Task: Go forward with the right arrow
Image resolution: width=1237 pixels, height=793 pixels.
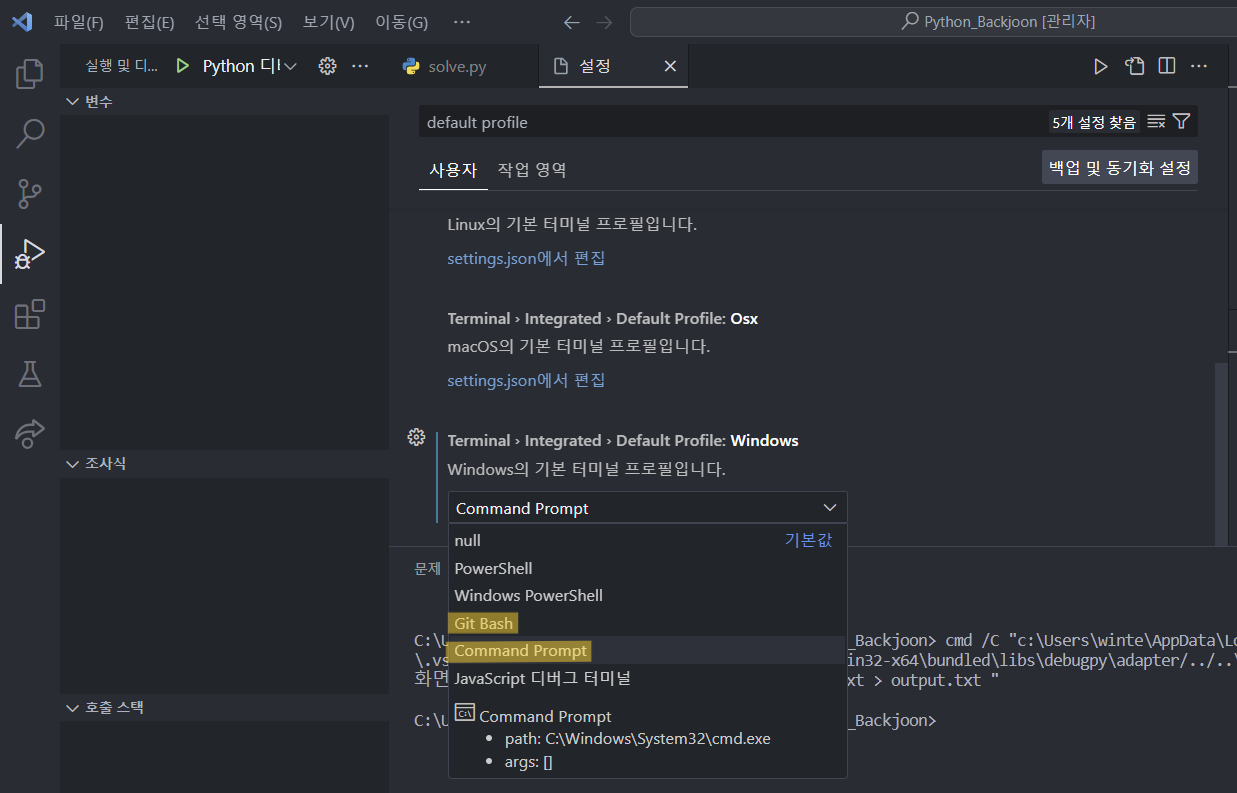Action: [604, 22]
